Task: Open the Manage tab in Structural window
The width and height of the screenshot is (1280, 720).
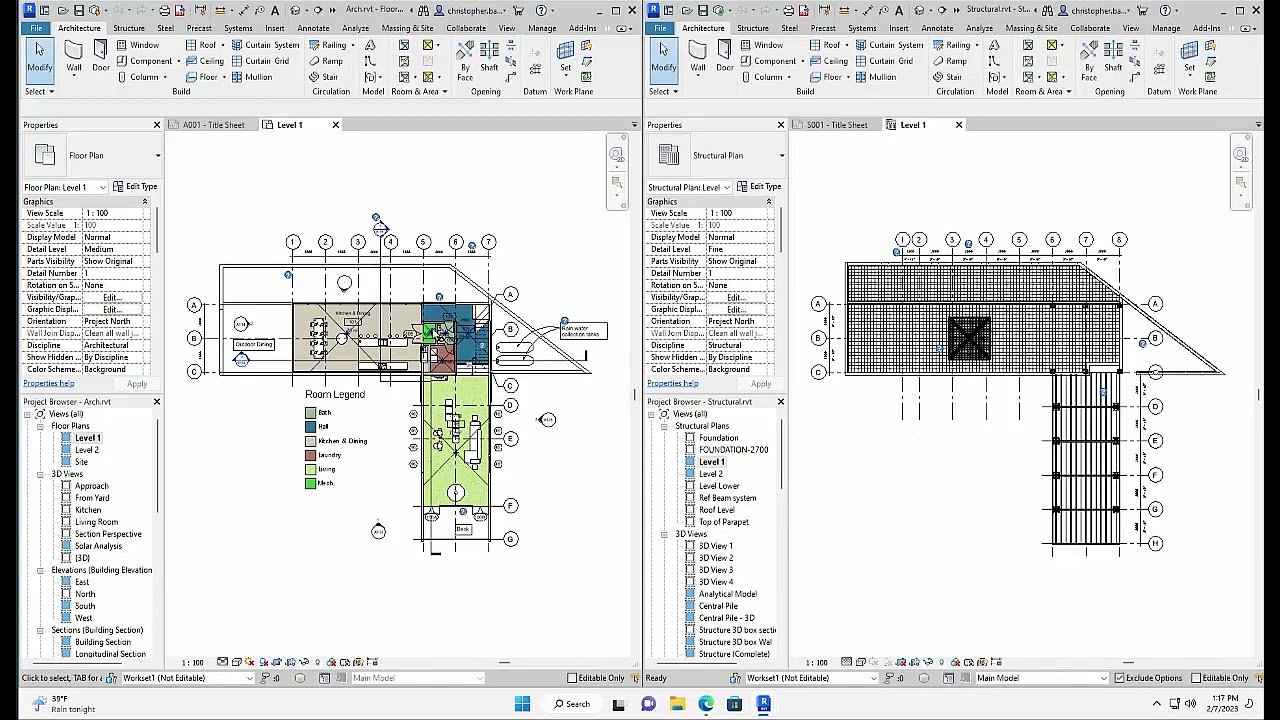Action: 1166,28
